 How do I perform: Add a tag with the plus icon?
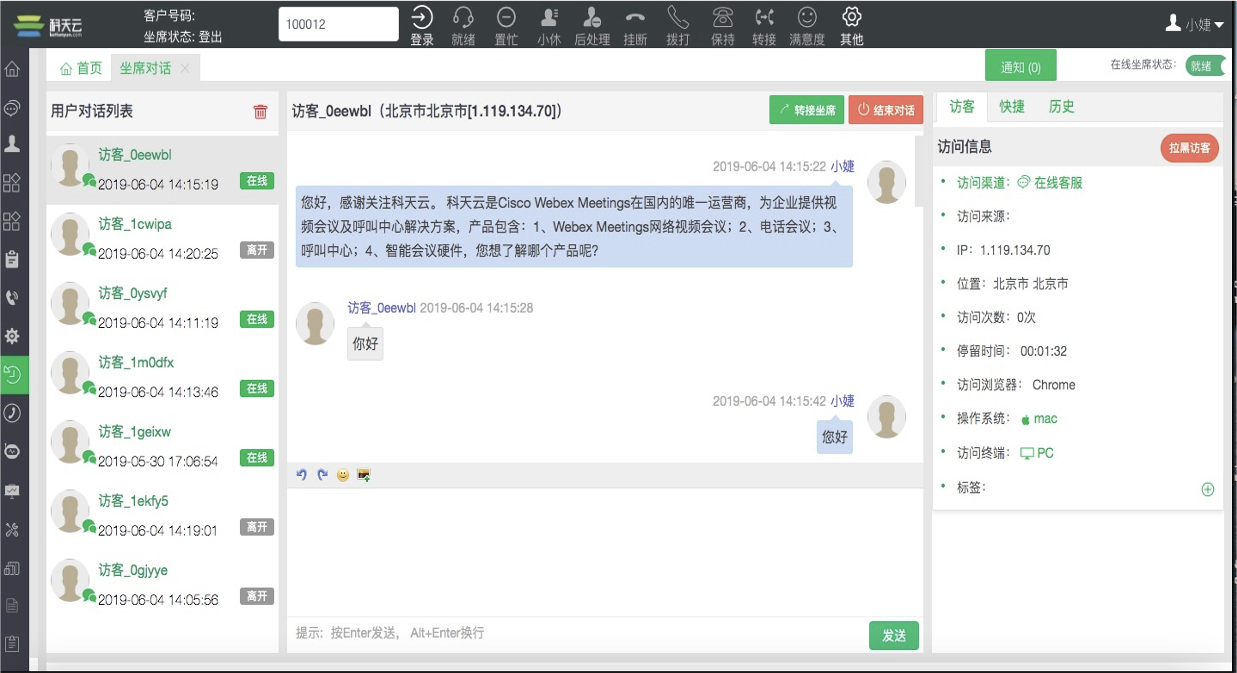coord(1207,489)
